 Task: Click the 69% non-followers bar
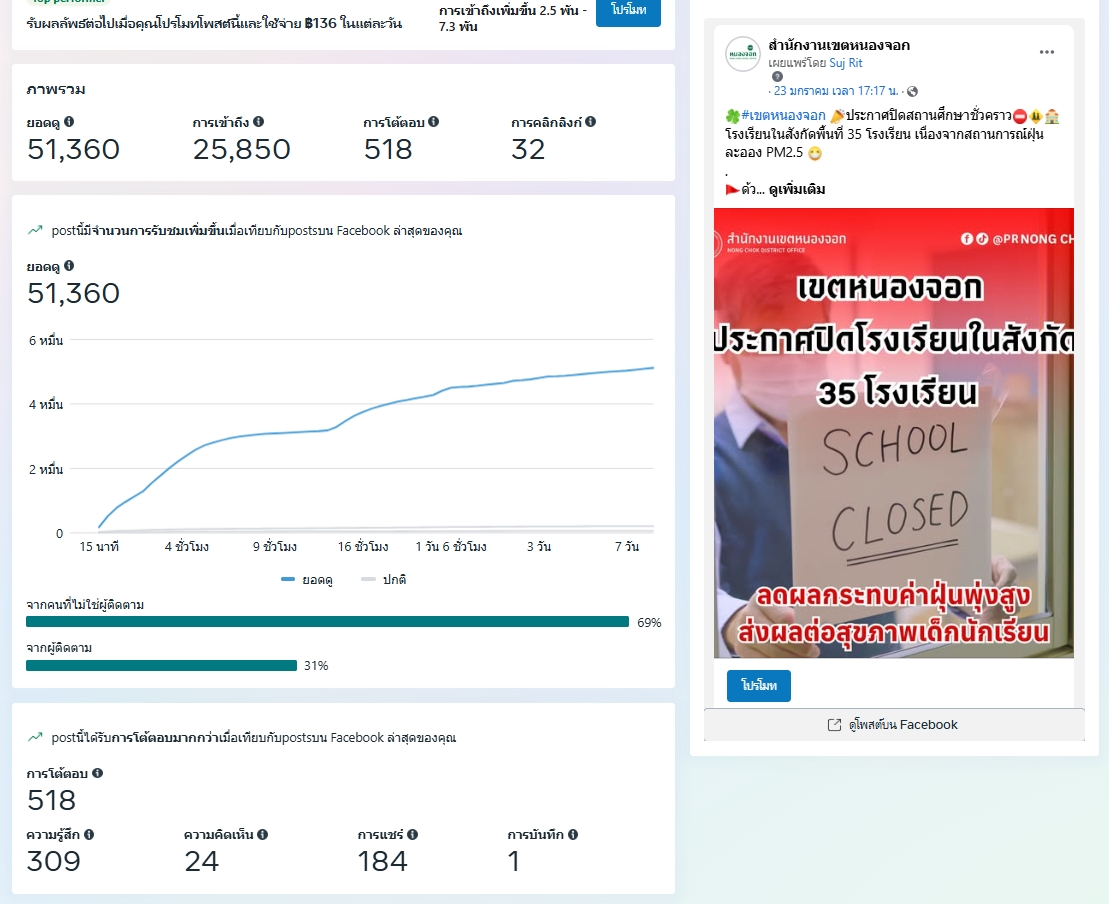pyautogui.click(x=327, y=622)
